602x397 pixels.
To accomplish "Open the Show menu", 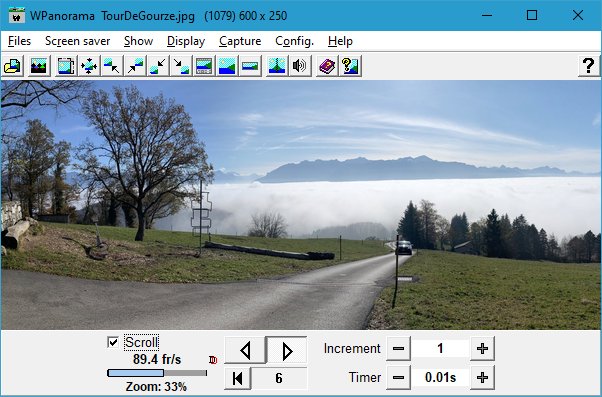I will tap(138, 41).
